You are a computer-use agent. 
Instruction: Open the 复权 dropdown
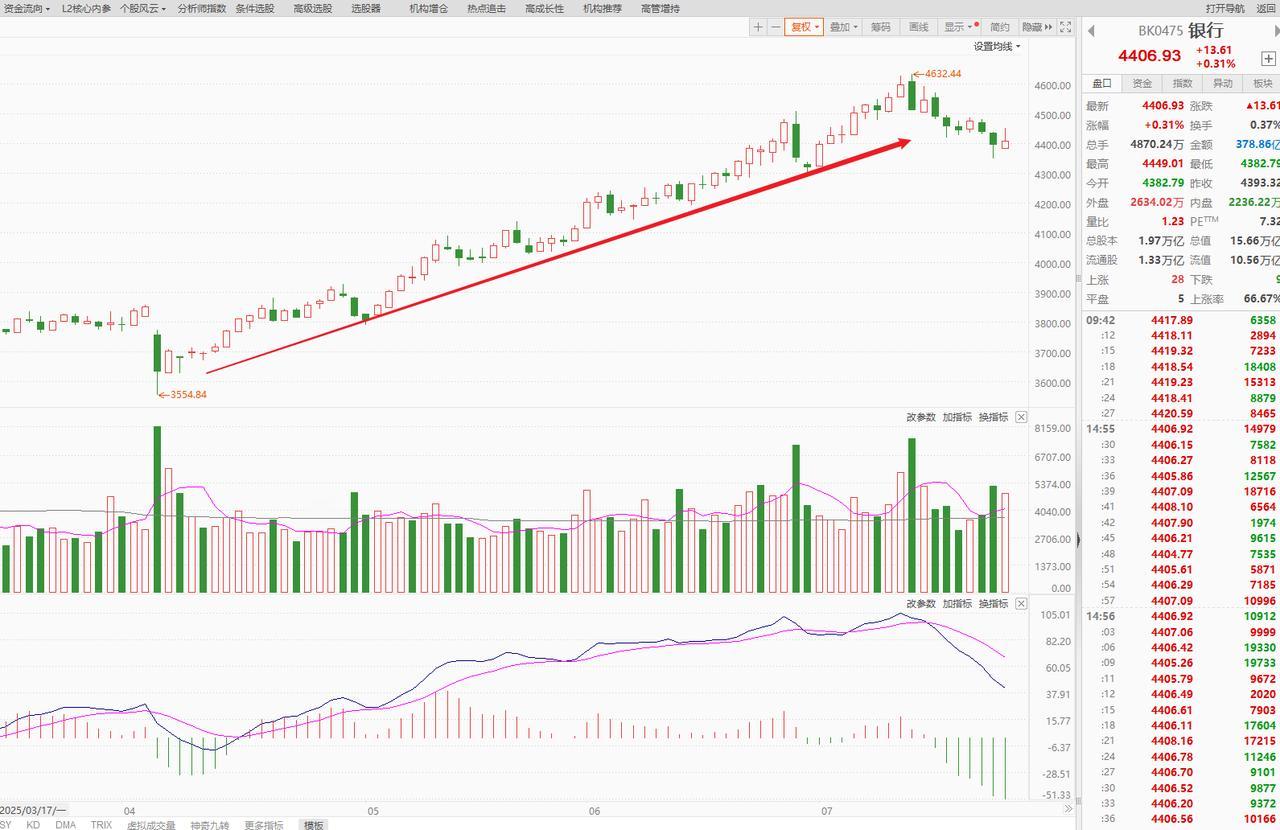coord(804,27)
